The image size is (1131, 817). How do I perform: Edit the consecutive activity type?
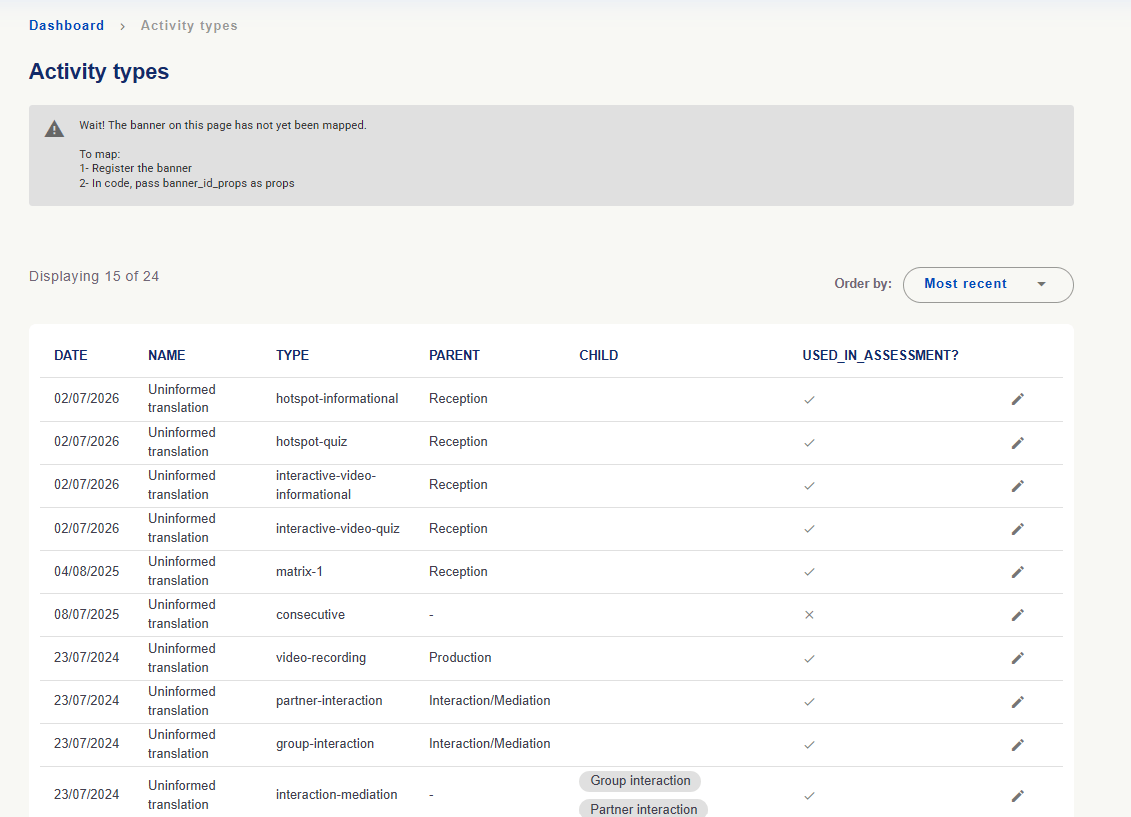(x=1018, y=615)
